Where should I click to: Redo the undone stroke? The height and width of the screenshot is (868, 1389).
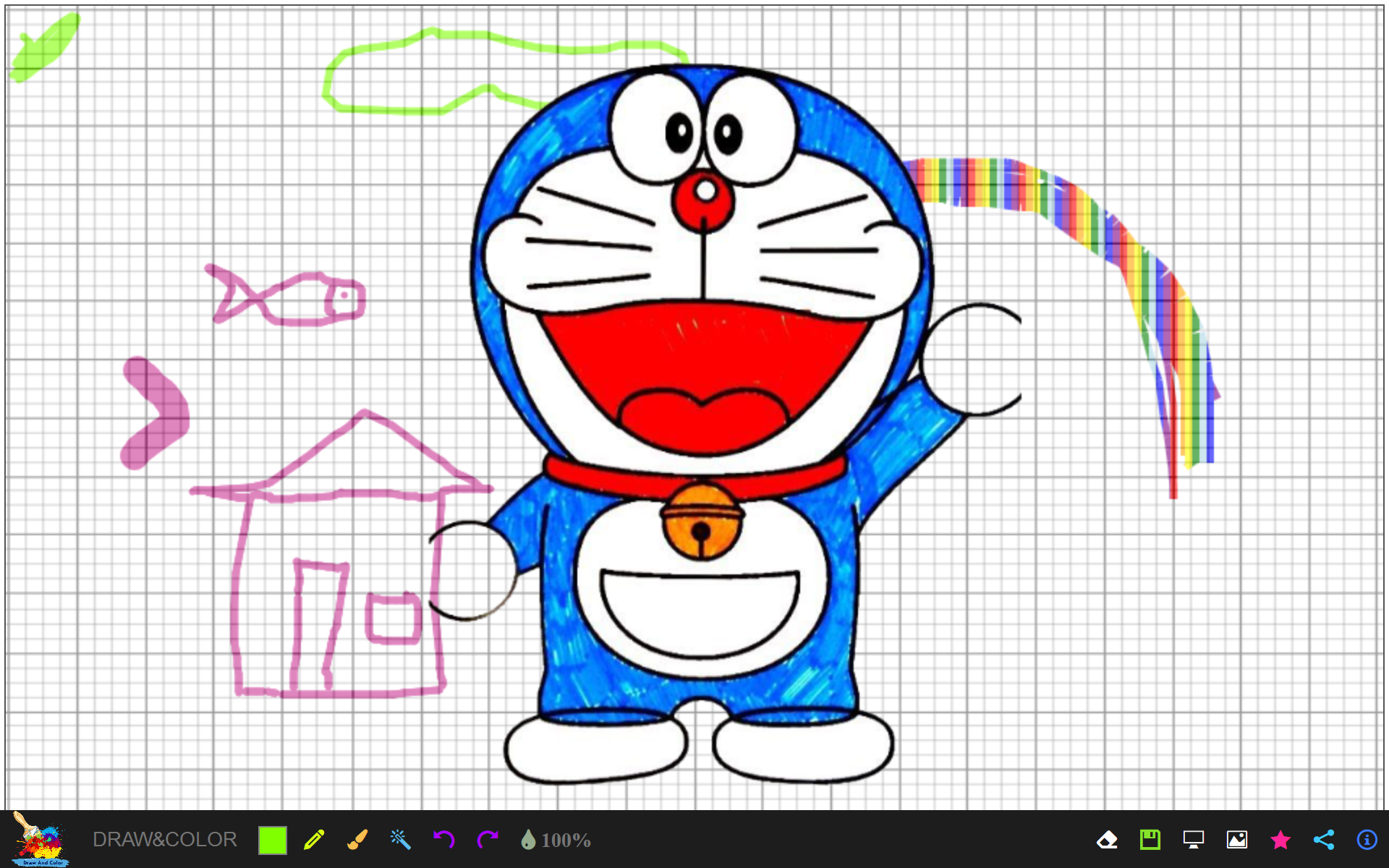pyautogui.click(x=488, y=839)
